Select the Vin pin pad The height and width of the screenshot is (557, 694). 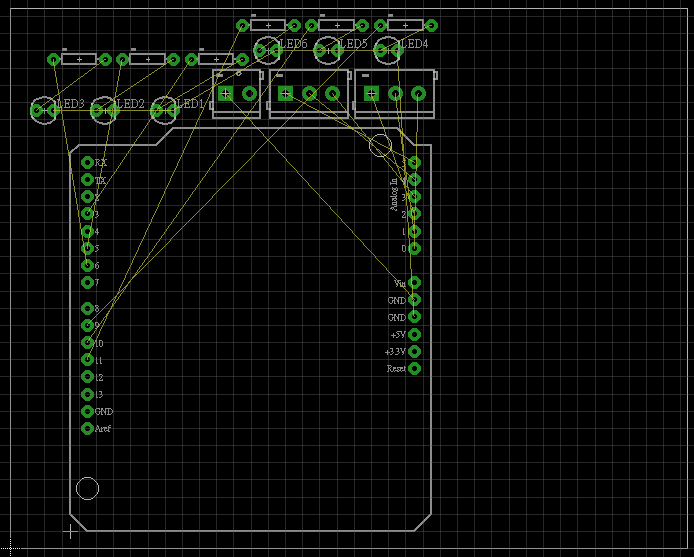point(415,283)
